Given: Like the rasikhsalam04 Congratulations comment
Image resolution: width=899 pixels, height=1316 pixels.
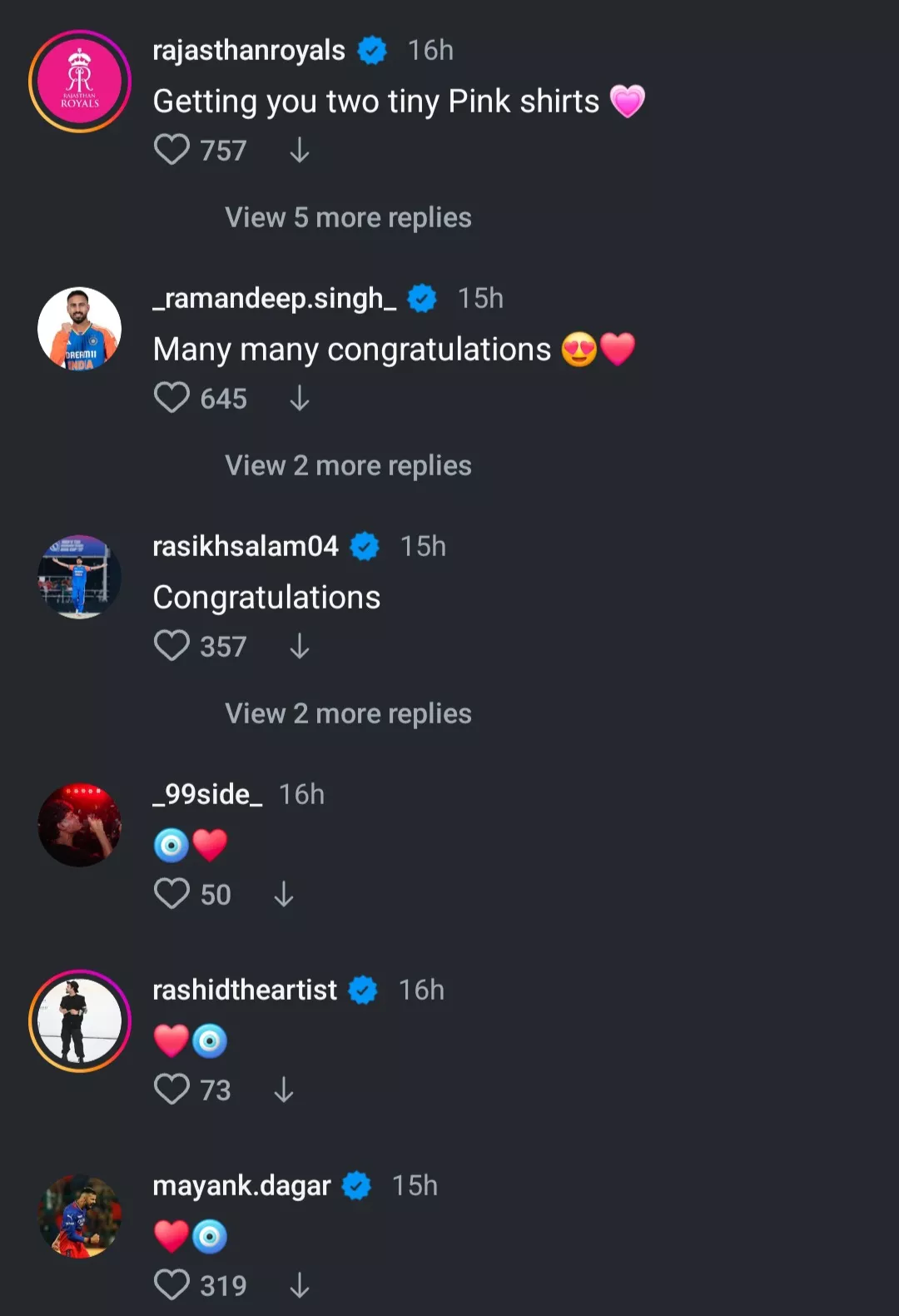Looking at the screenshot, I should point(172,646).
